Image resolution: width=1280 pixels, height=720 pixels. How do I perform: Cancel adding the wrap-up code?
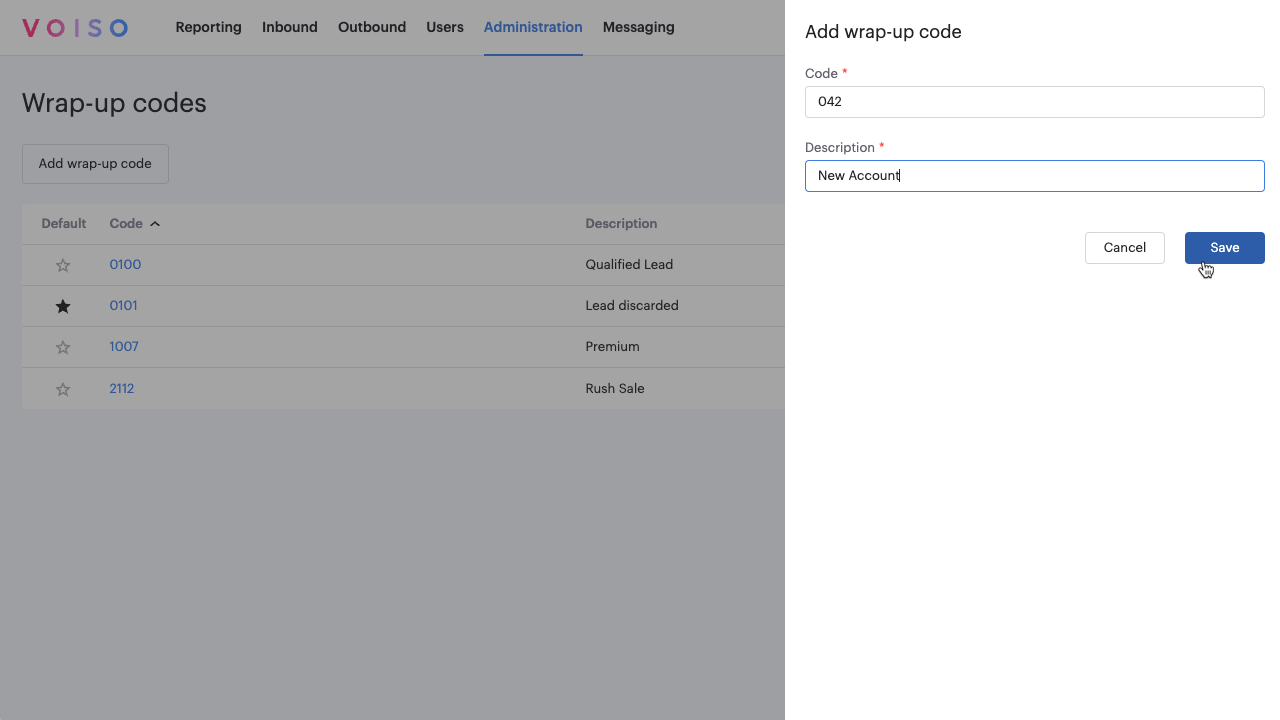pos(1124,248)
